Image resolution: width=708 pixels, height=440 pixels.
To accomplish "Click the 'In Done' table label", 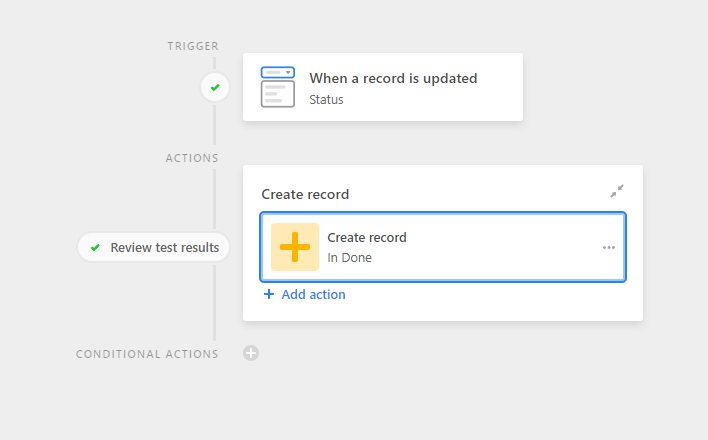I will [349, 257].
